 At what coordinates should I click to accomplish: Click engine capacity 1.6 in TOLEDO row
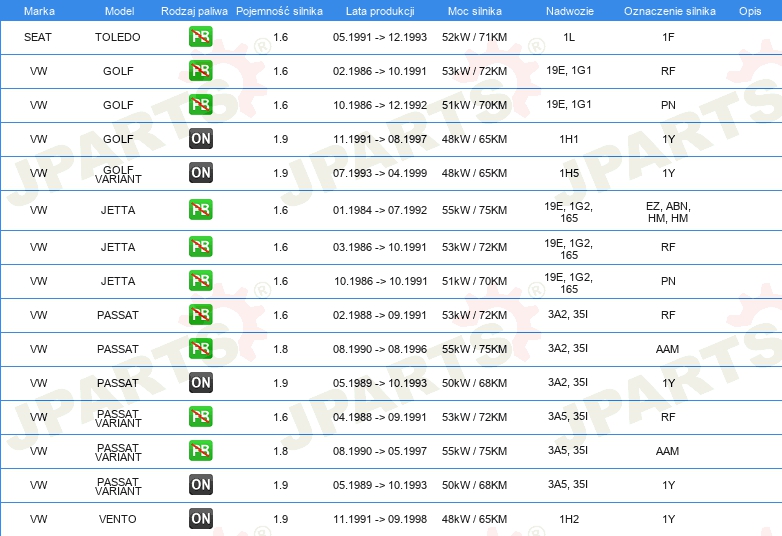pos(281,37)
